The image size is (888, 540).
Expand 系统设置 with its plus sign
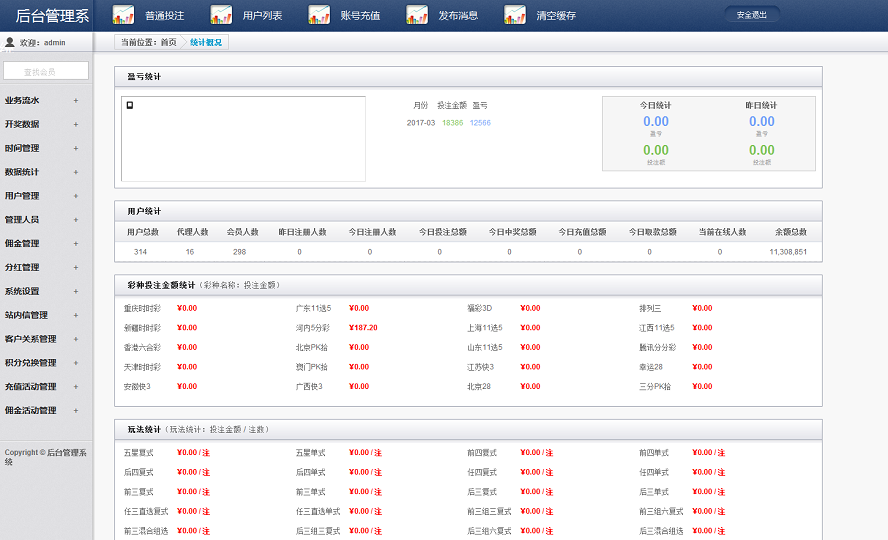pyautogui.click(x=75, y=291)
